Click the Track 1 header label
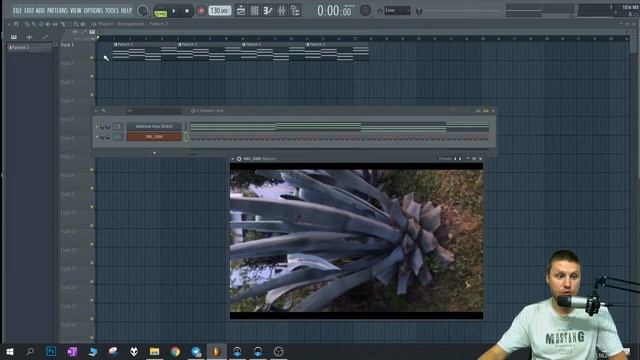Screen dimensions: 640x360 point(67,45)
